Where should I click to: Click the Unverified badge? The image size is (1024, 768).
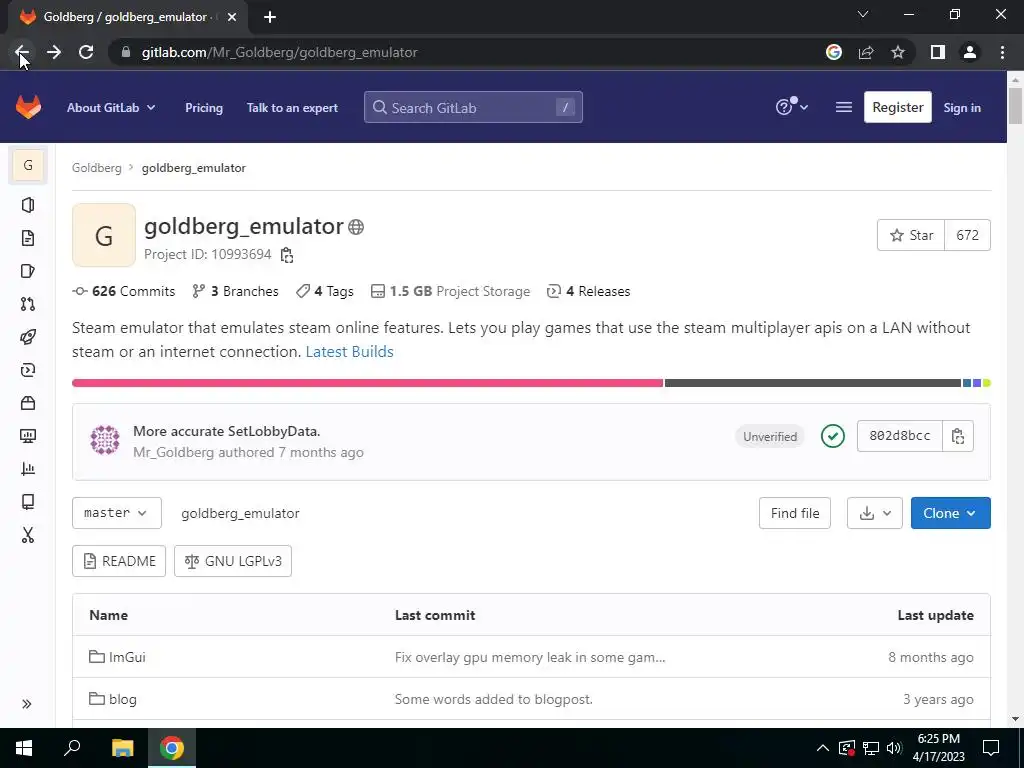[770, 436]
